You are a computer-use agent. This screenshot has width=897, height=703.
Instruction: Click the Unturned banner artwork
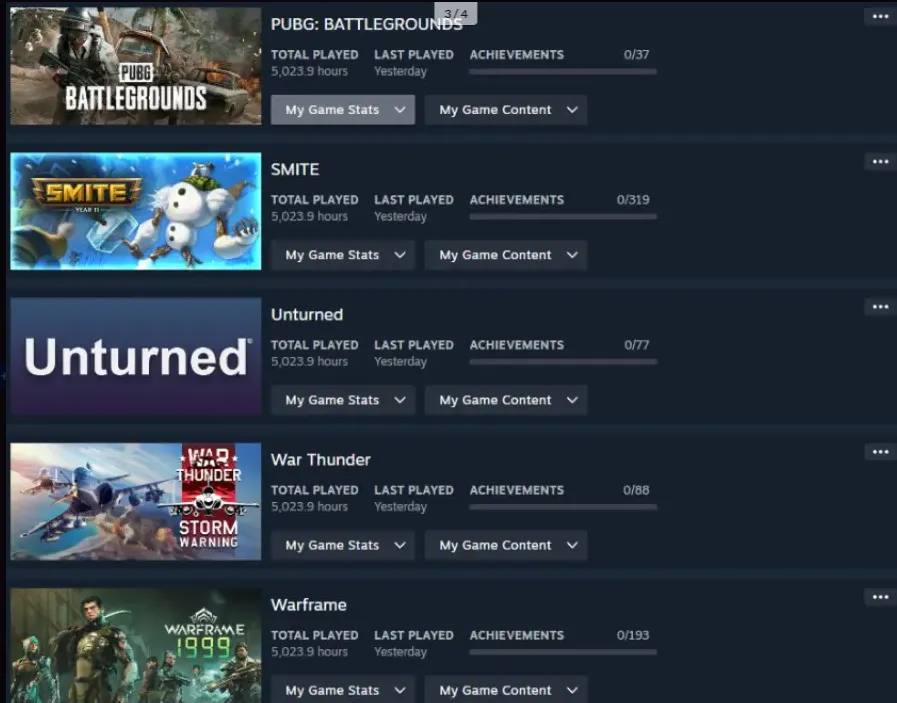(x=135, y=354)
